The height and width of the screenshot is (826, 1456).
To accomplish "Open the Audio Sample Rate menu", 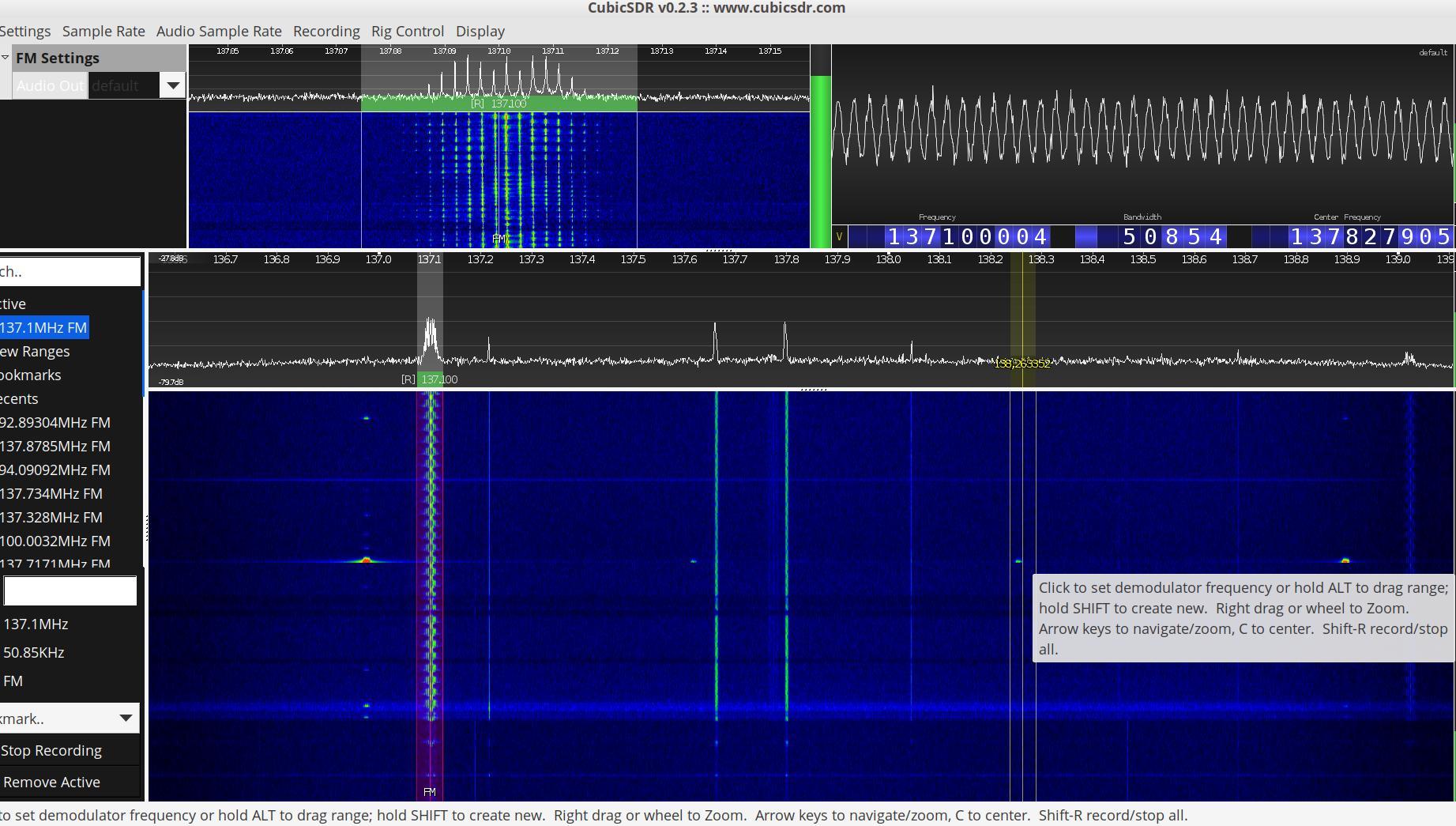I will pos(219,31).
